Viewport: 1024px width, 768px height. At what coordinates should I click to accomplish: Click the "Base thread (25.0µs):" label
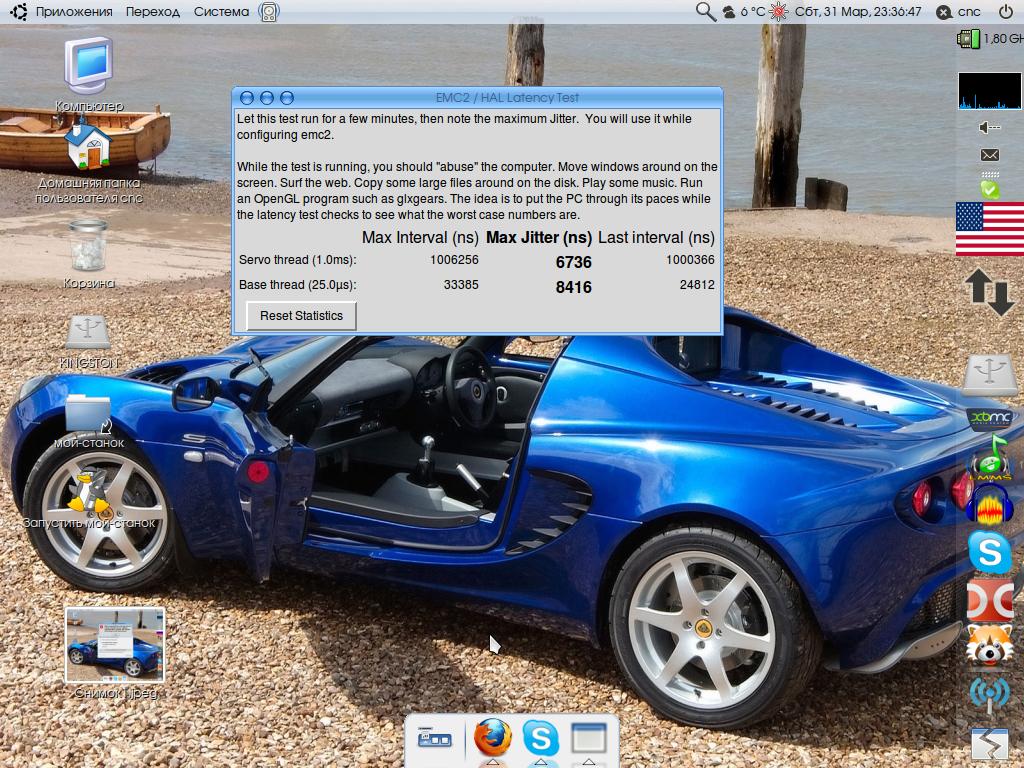(x=297, y=285)
